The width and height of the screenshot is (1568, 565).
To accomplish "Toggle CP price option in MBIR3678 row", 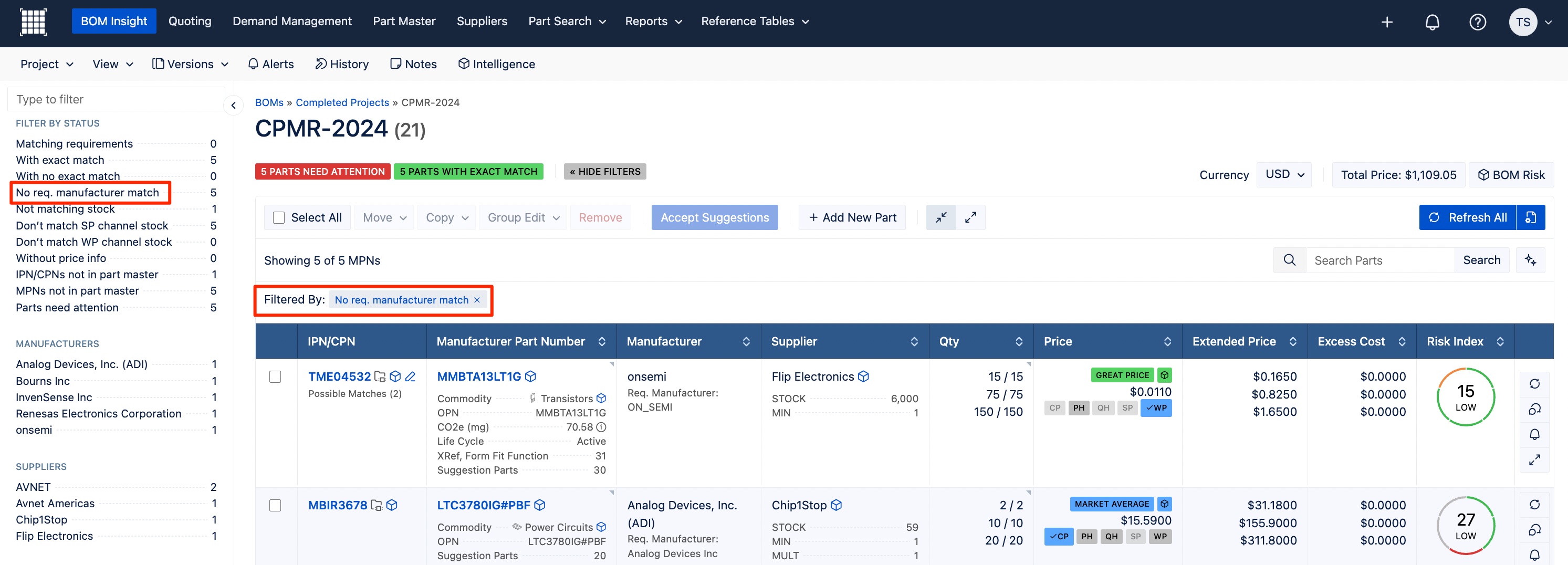I will coord(1059,537).
